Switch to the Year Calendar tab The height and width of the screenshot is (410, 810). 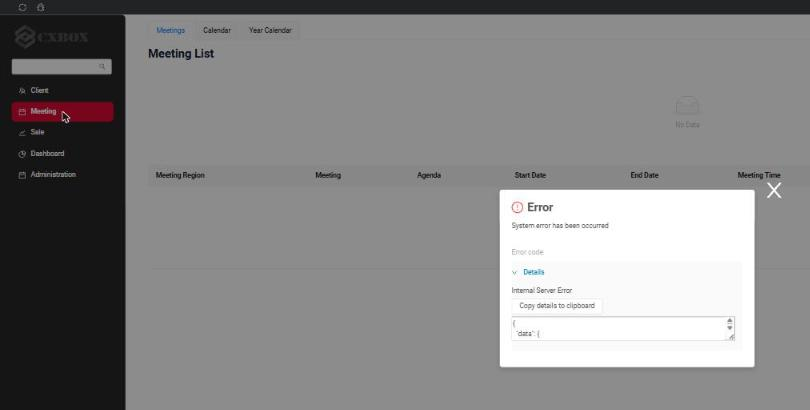pyautogui.click(x=270, y=30)
